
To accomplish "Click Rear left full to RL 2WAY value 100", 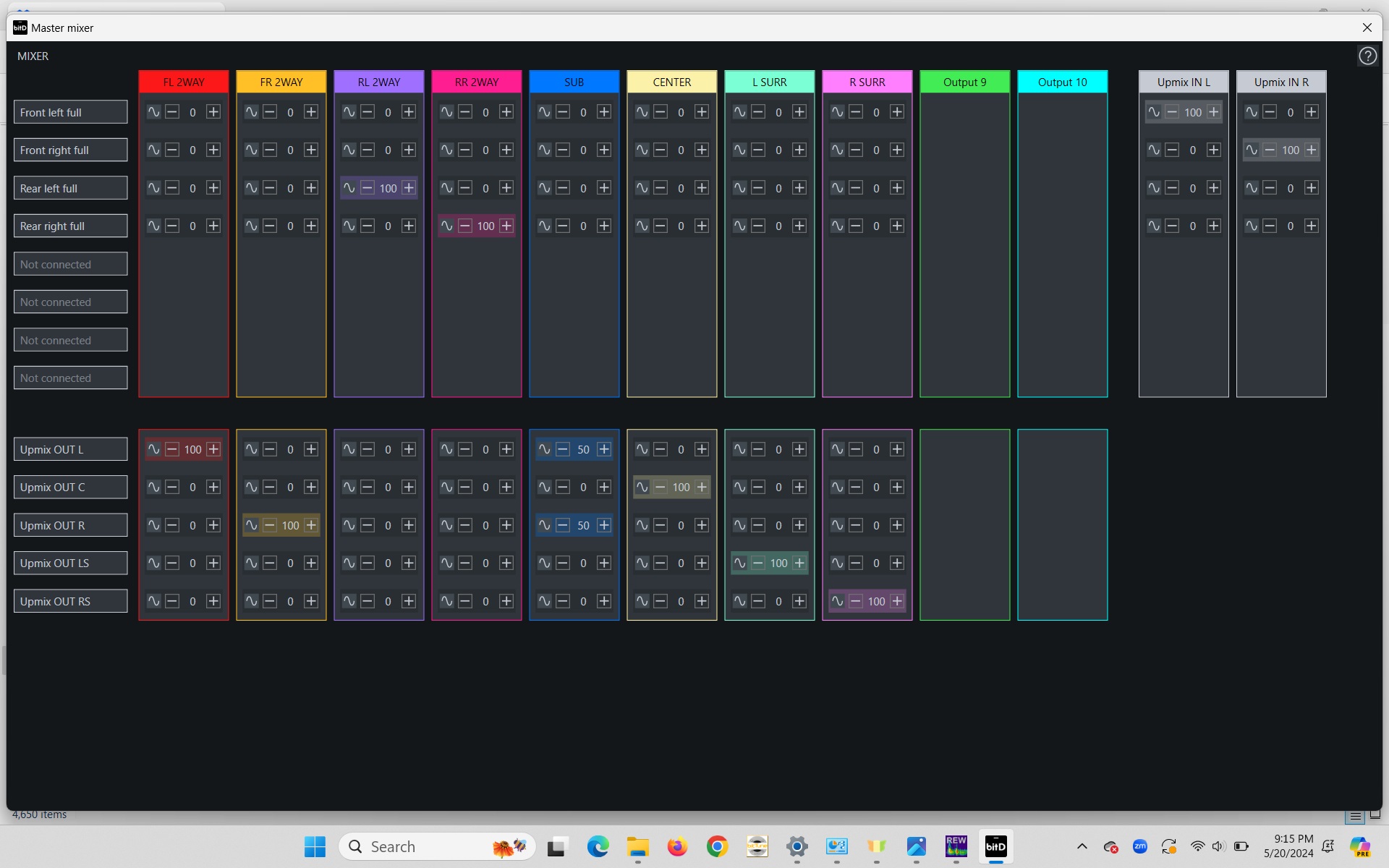I will [x=388, y=188].
